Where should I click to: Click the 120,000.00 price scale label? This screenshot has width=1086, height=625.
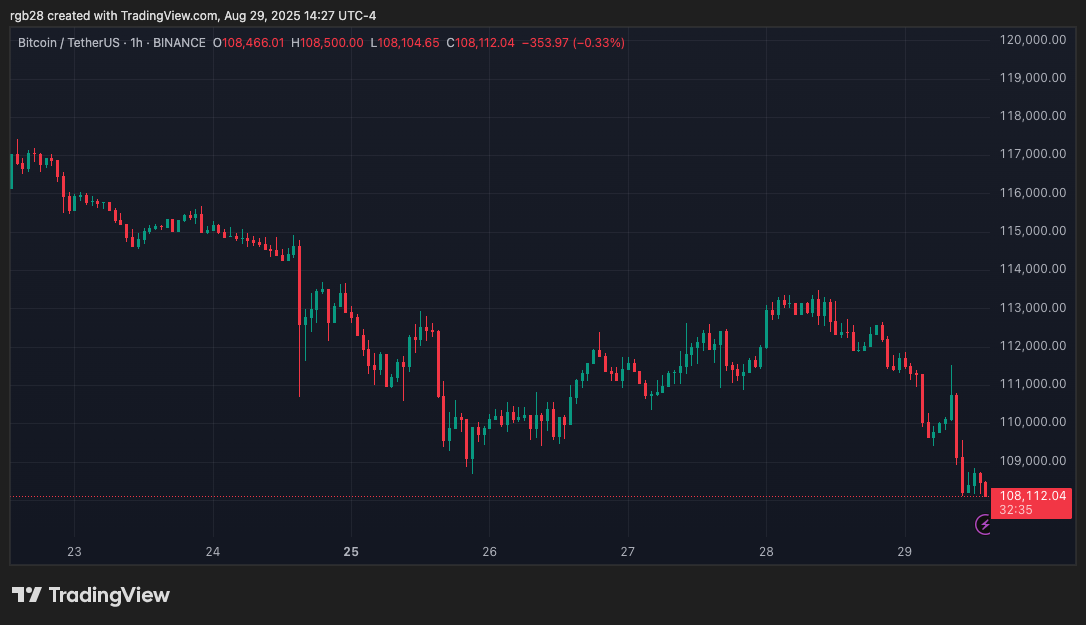click(1032, 39)
